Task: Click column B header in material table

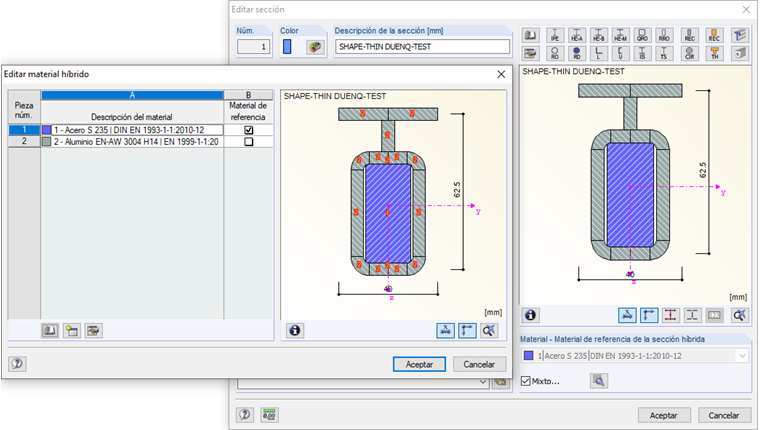Action: [248, 95]
